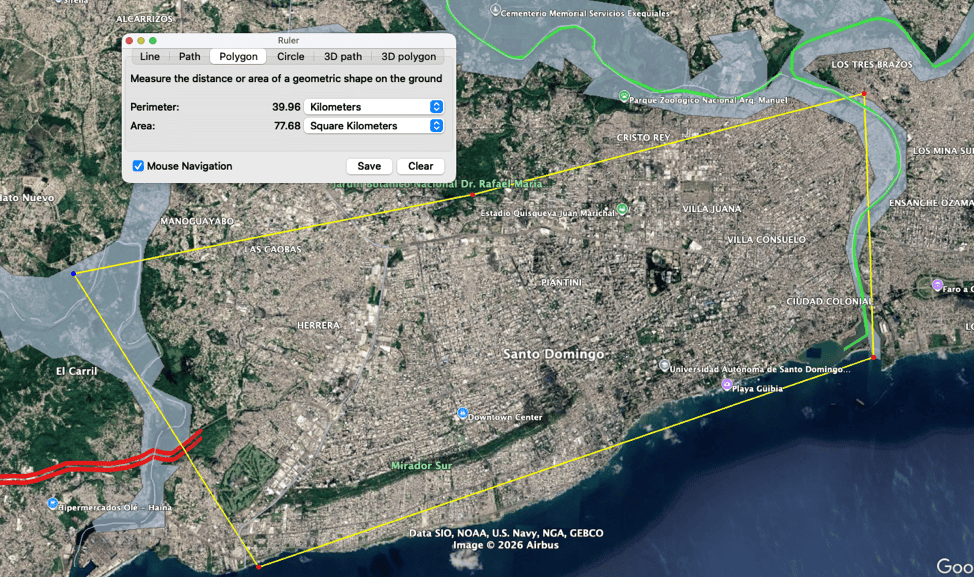Click the PIANTINI neighborhood label

(561, 283)
